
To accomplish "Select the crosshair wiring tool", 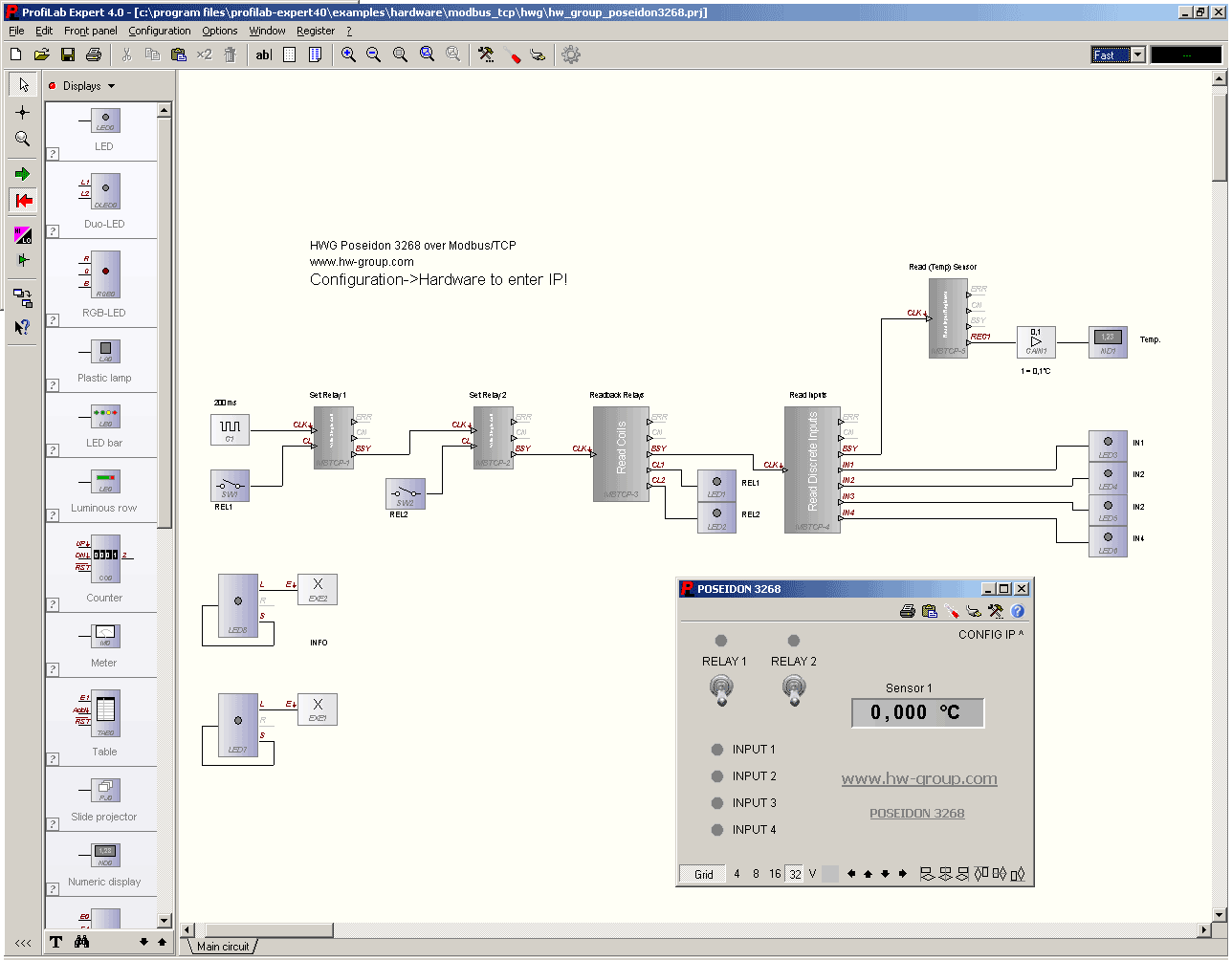I will tap(23, 112).
